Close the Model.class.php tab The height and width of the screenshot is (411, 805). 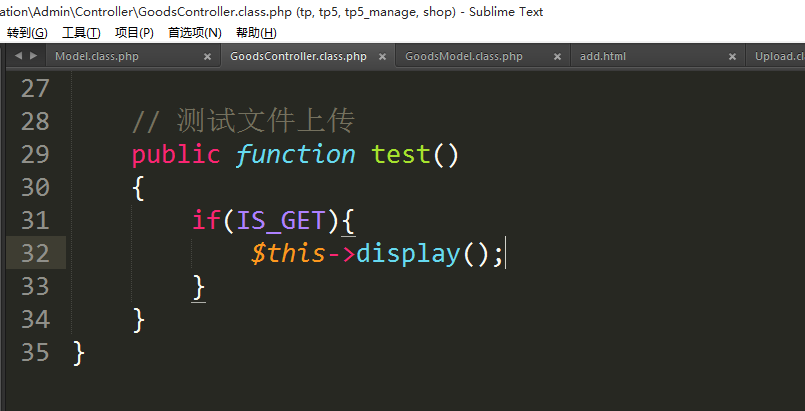click(x=207, y=57)
